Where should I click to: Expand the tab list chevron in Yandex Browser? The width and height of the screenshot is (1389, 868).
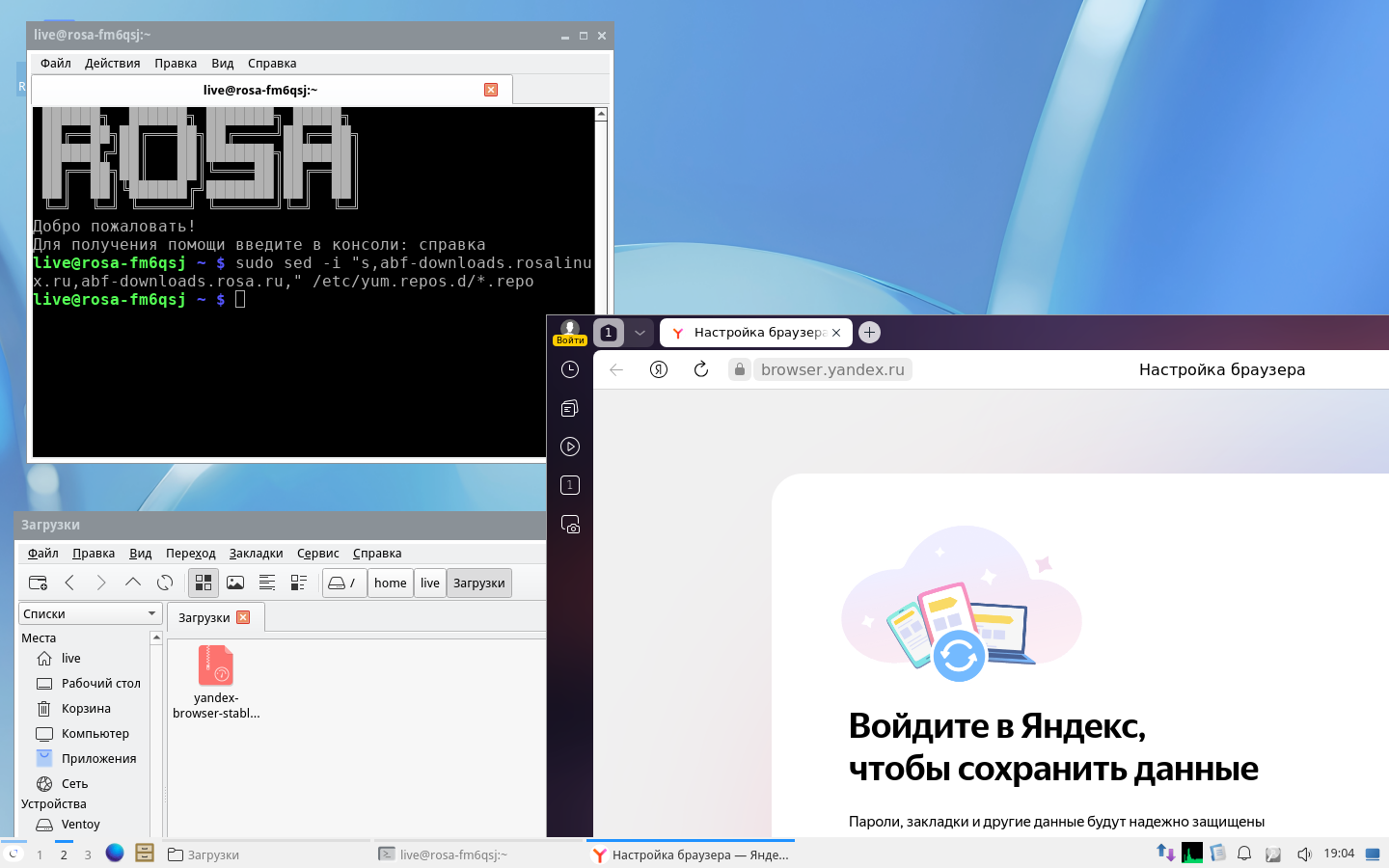tap(640, 333)
